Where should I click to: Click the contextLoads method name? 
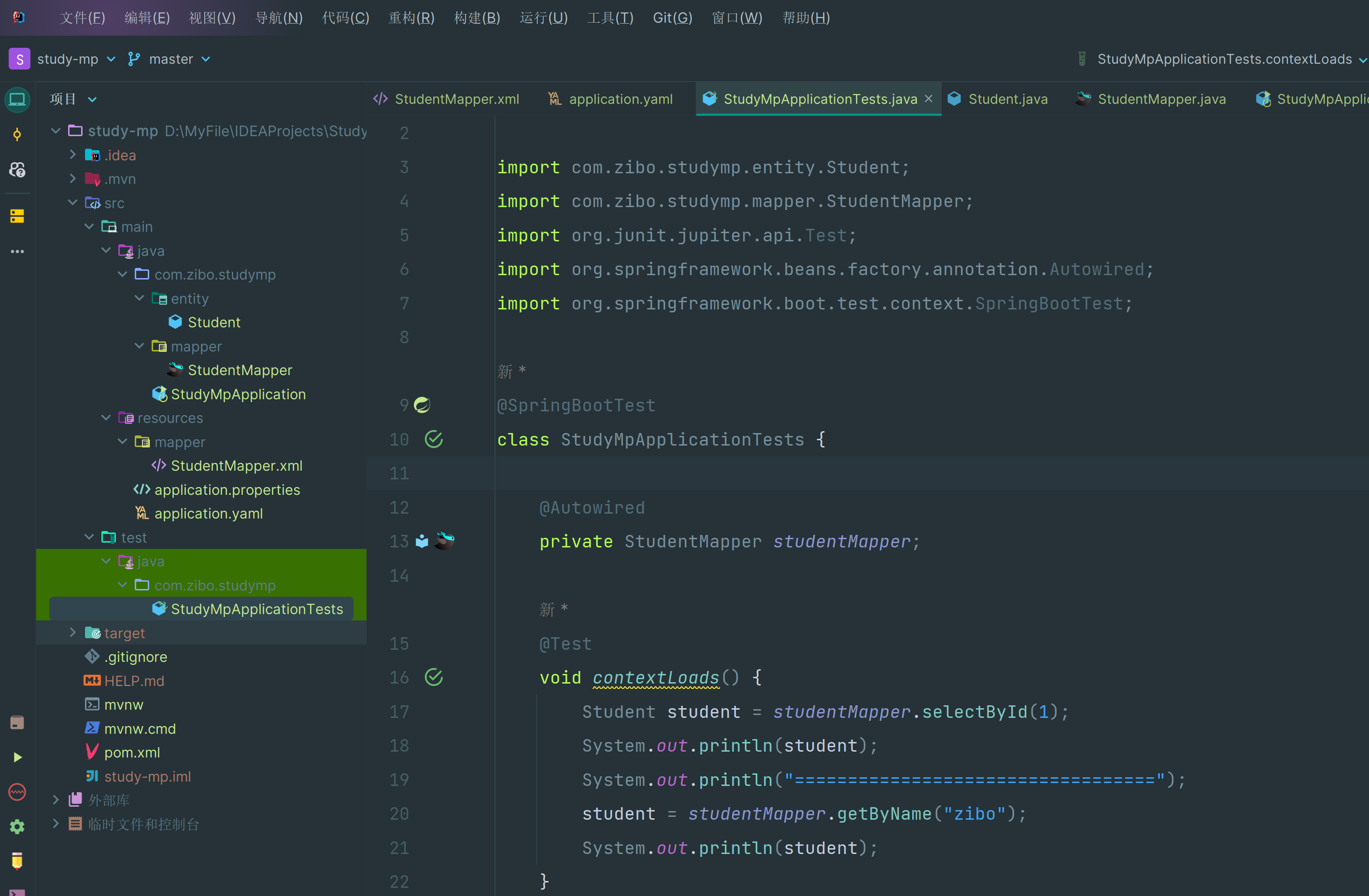(x=656, y=677)
